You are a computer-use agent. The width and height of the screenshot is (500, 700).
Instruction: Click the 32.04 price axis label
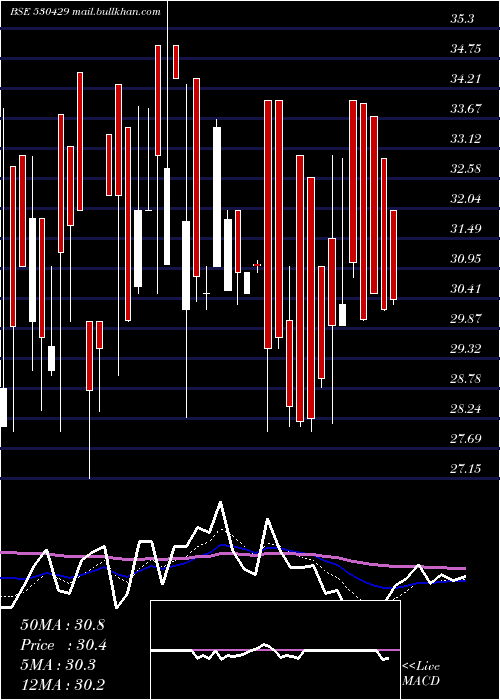(x=466, y=199)
